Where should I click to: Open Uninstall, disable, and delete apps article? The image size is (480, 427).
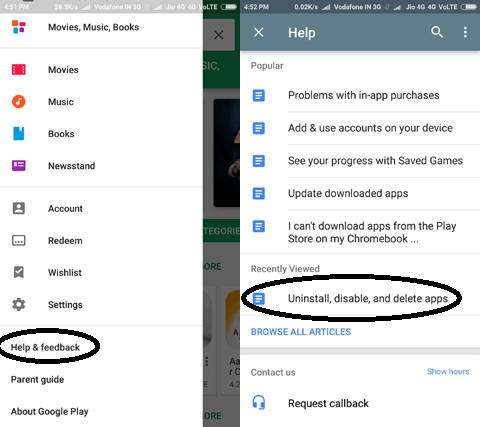(x=360, y=299)
